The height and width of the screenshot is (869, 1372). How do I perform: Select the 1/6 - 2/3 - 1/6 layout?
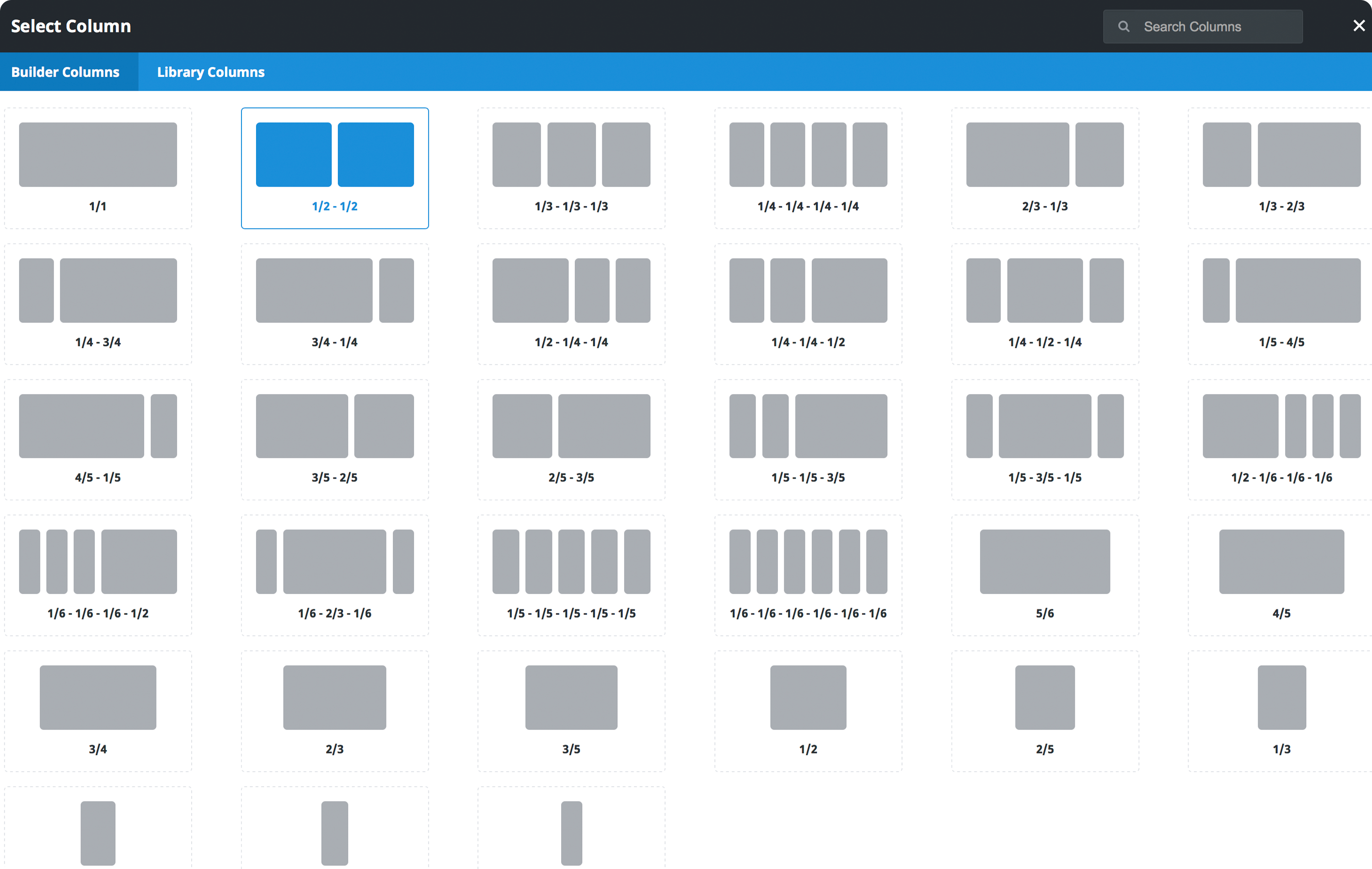pos(334,574)
